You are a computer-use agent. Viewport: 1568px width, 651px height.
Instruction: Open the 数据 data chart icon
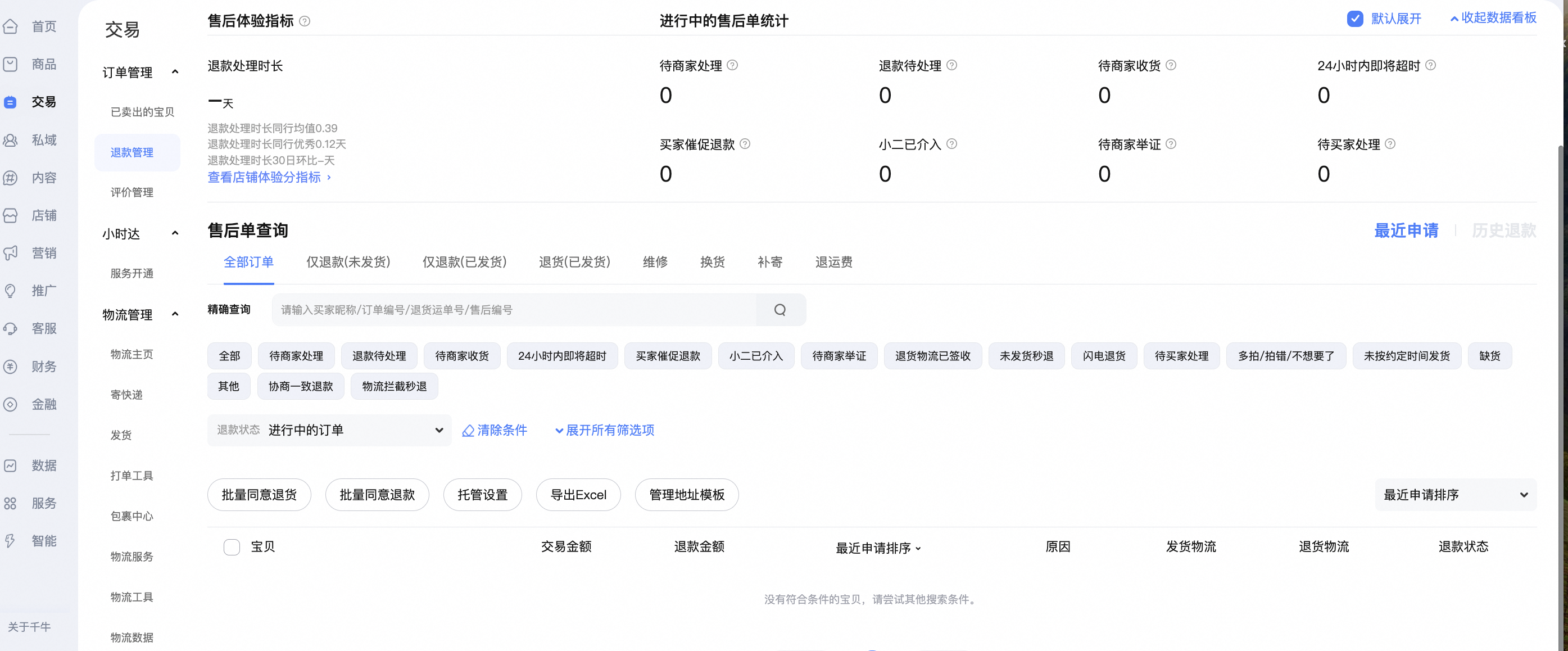pos(10,466)
